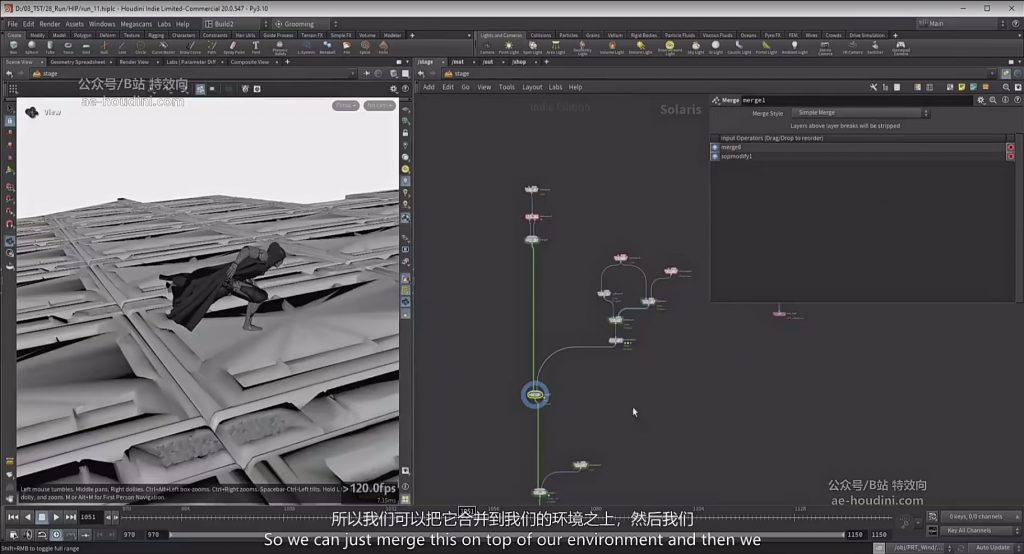
Task: Add a Spot Light from the shelf
Action: pyautogui.click(x=532, y=47)
